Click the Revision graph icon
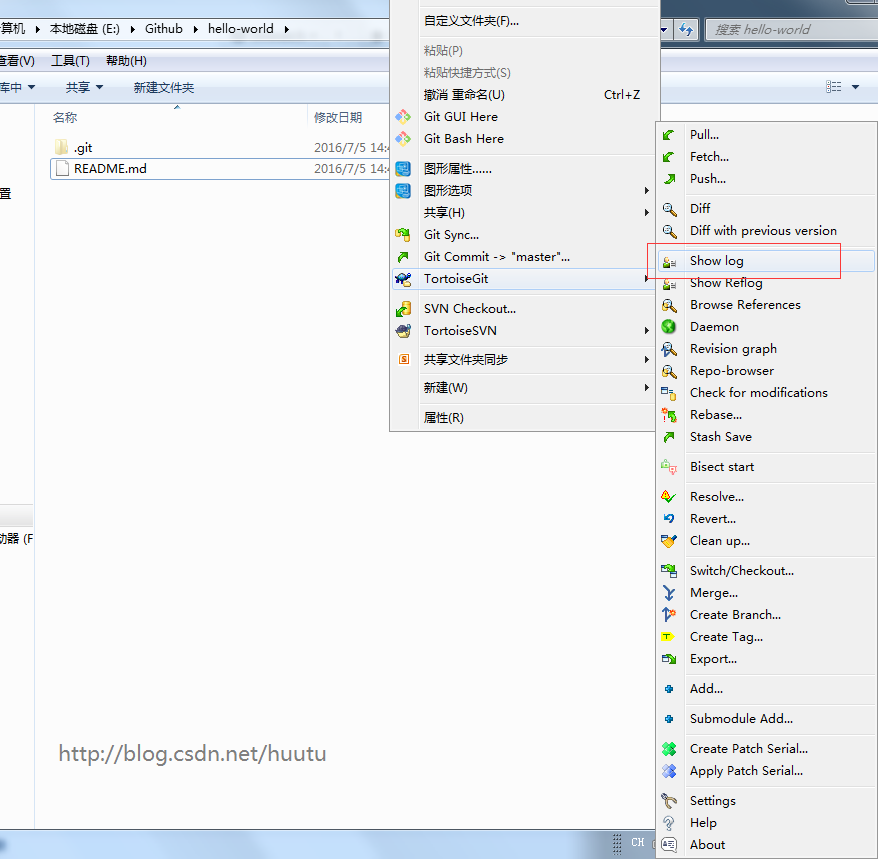 click(669, 349)
